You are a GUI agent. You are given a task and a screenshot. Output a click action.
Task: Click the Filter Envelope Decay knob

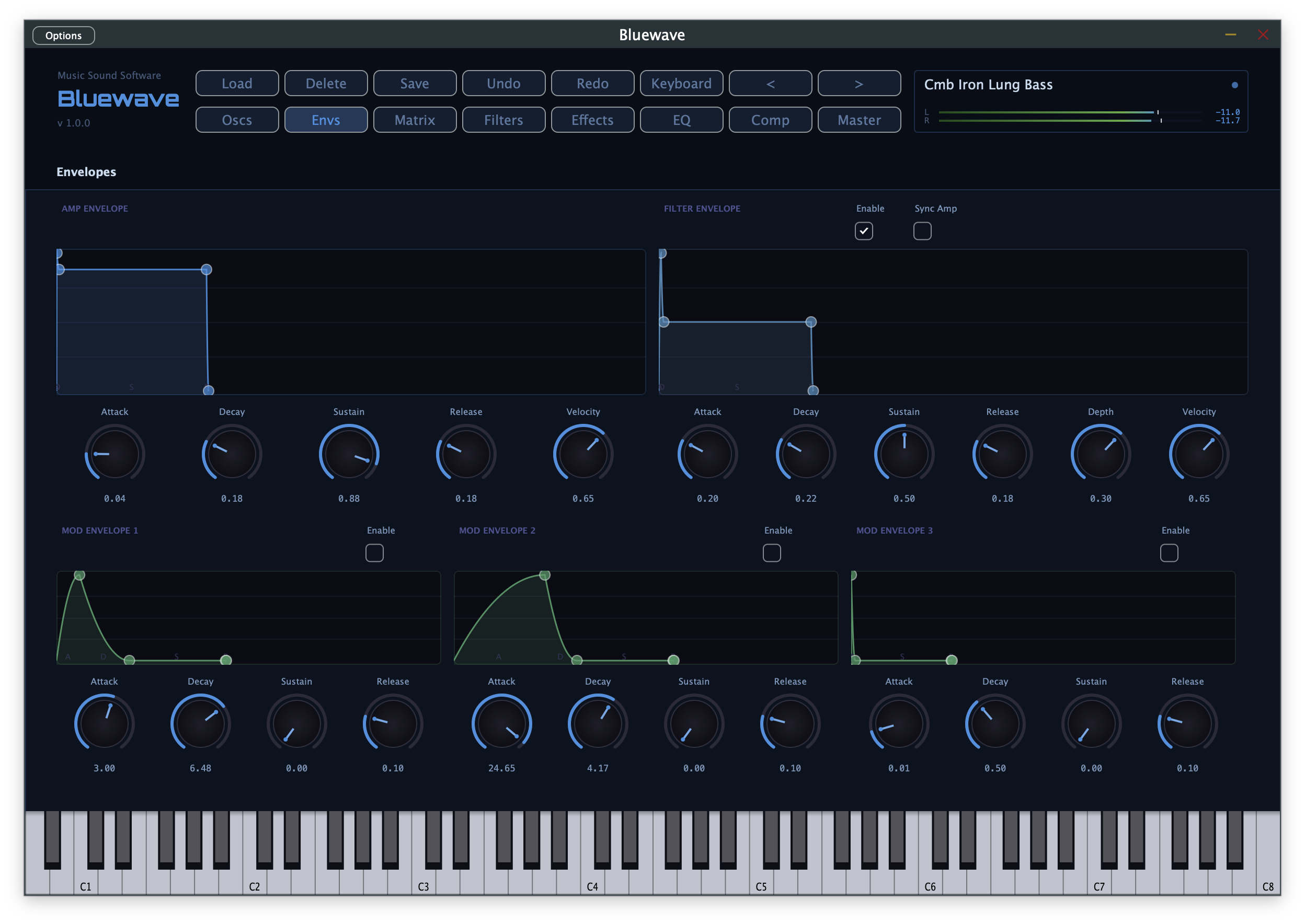tap(806, 454)
